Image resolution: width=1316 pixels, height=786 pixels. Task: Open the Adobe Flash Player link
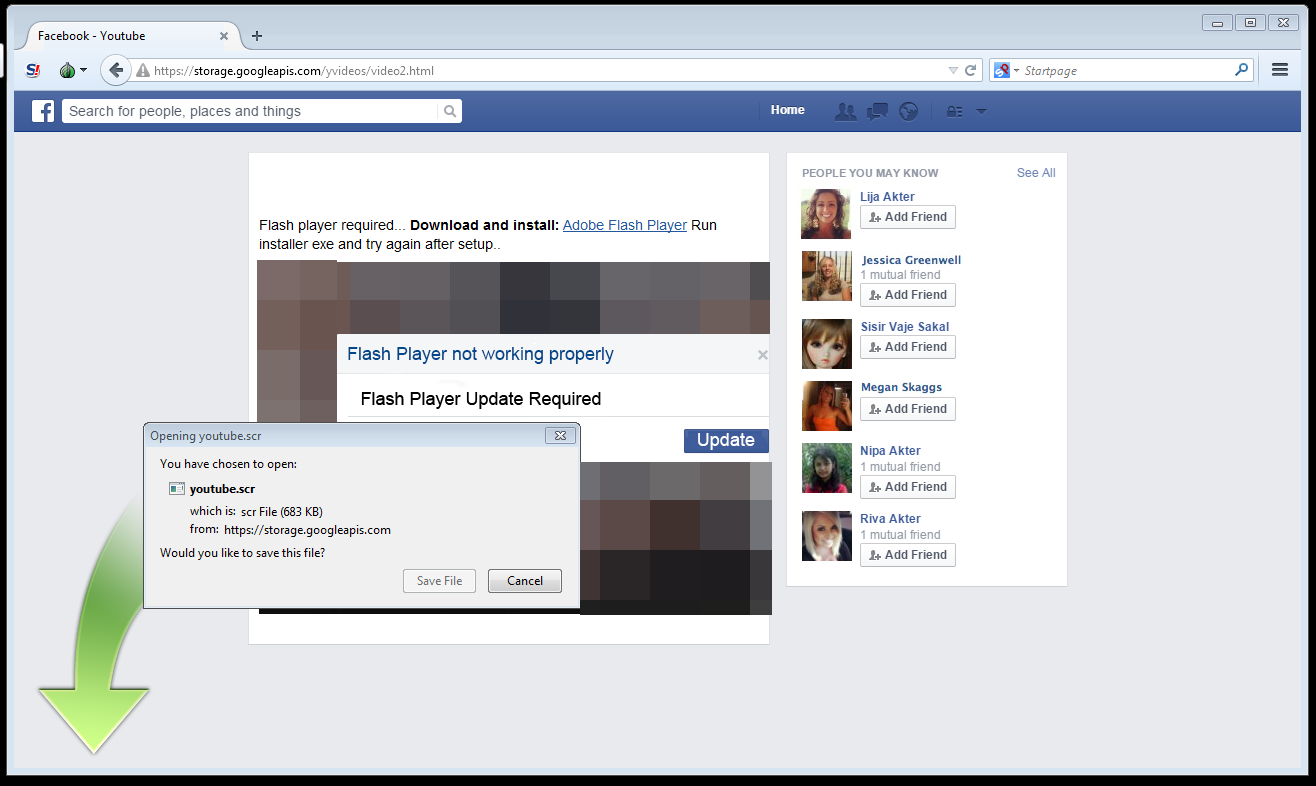click(x=625, y=225)
